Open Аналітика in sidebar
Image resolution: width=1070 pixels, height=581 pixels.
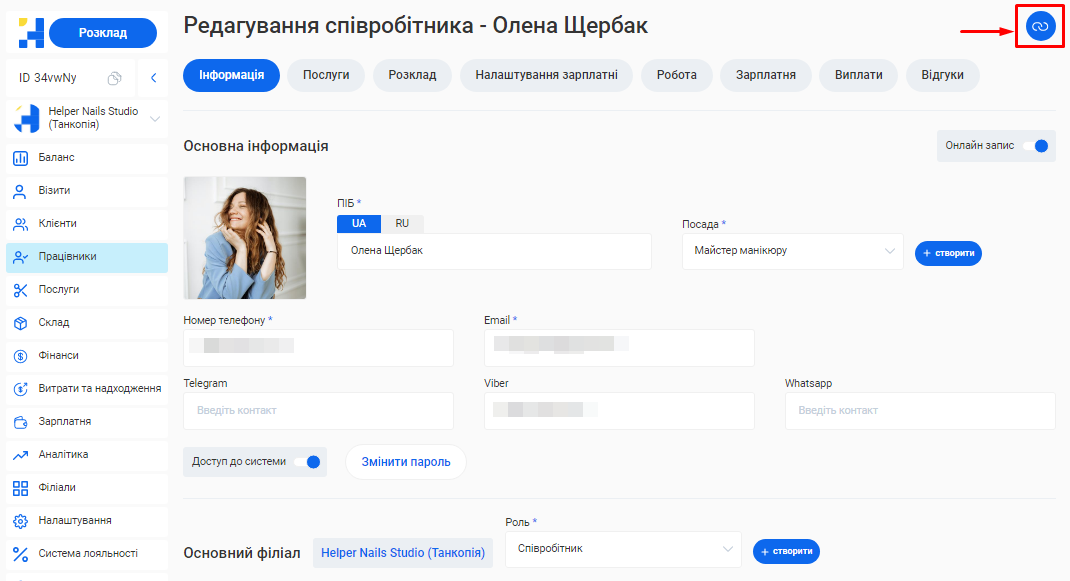[63, 455]
